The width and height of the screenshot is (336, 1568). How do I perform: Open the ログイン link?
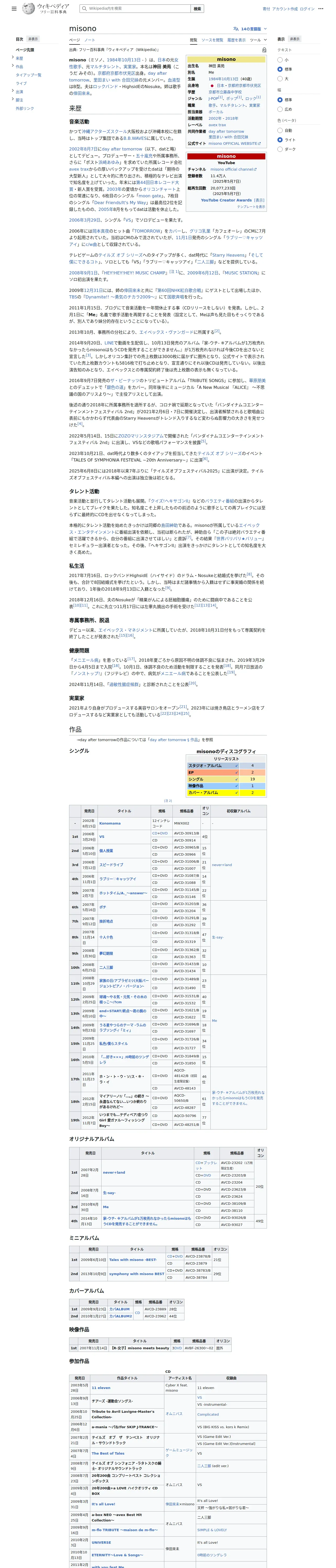(307, 9)
